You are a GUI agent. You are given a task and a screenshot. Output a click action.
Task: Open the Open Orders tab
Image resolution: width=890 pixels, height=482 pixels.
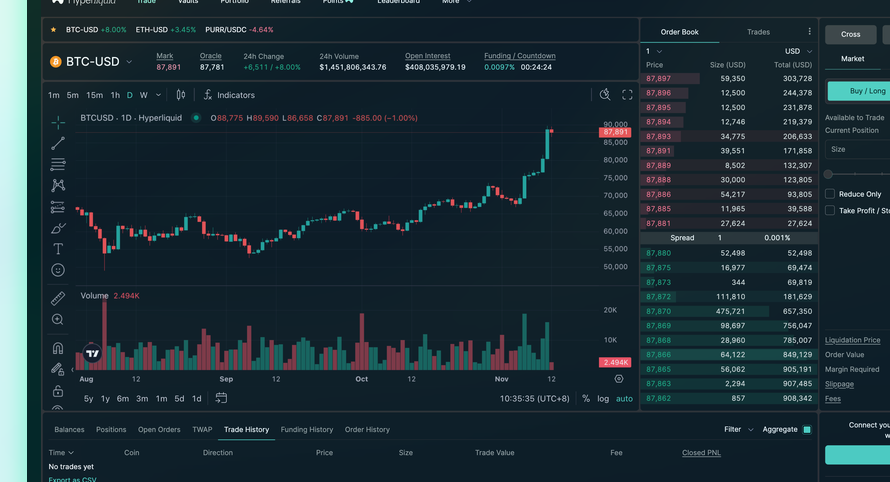click(x=159, y=429)
